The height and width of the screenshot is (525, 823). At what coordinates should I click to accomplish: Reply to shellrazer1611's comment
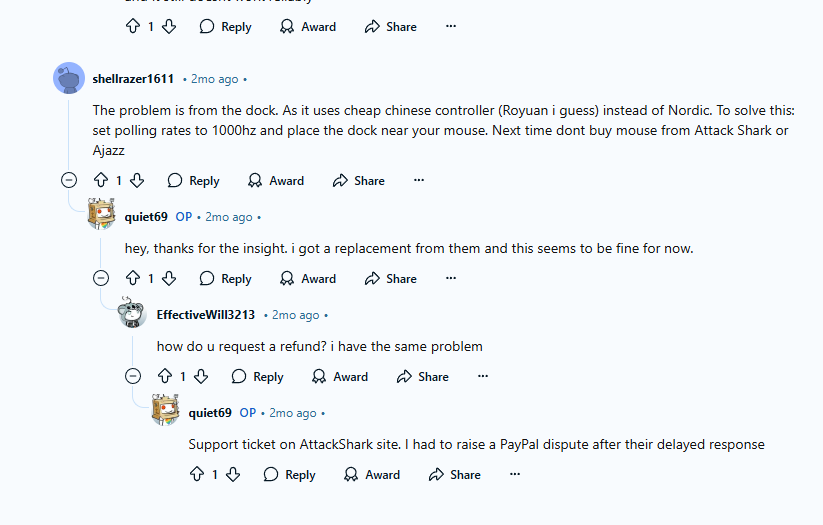click(x=193, y=181)
